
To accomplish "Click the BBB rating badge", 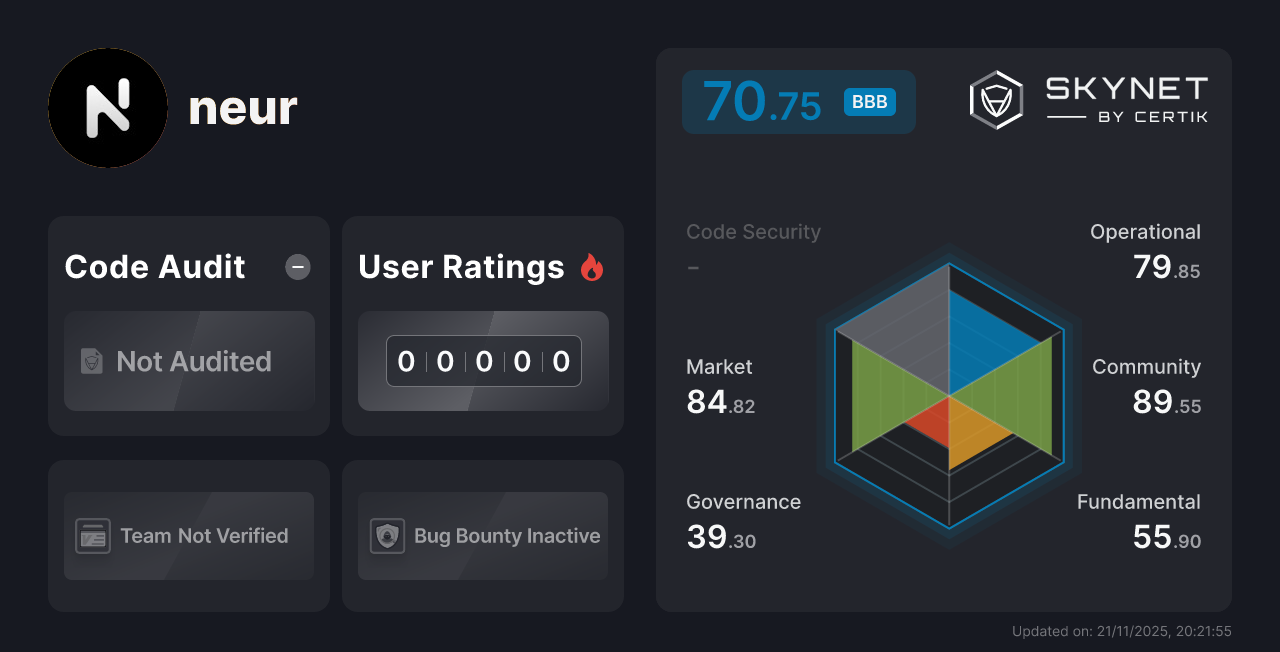I will (x=868, y=102).
